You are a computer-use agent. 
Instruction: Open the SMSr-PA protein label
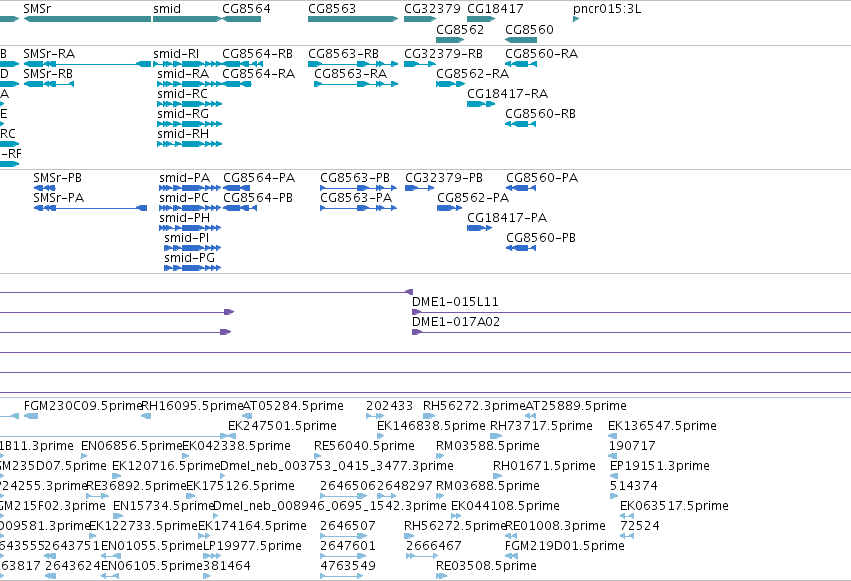tap(58, 198)
